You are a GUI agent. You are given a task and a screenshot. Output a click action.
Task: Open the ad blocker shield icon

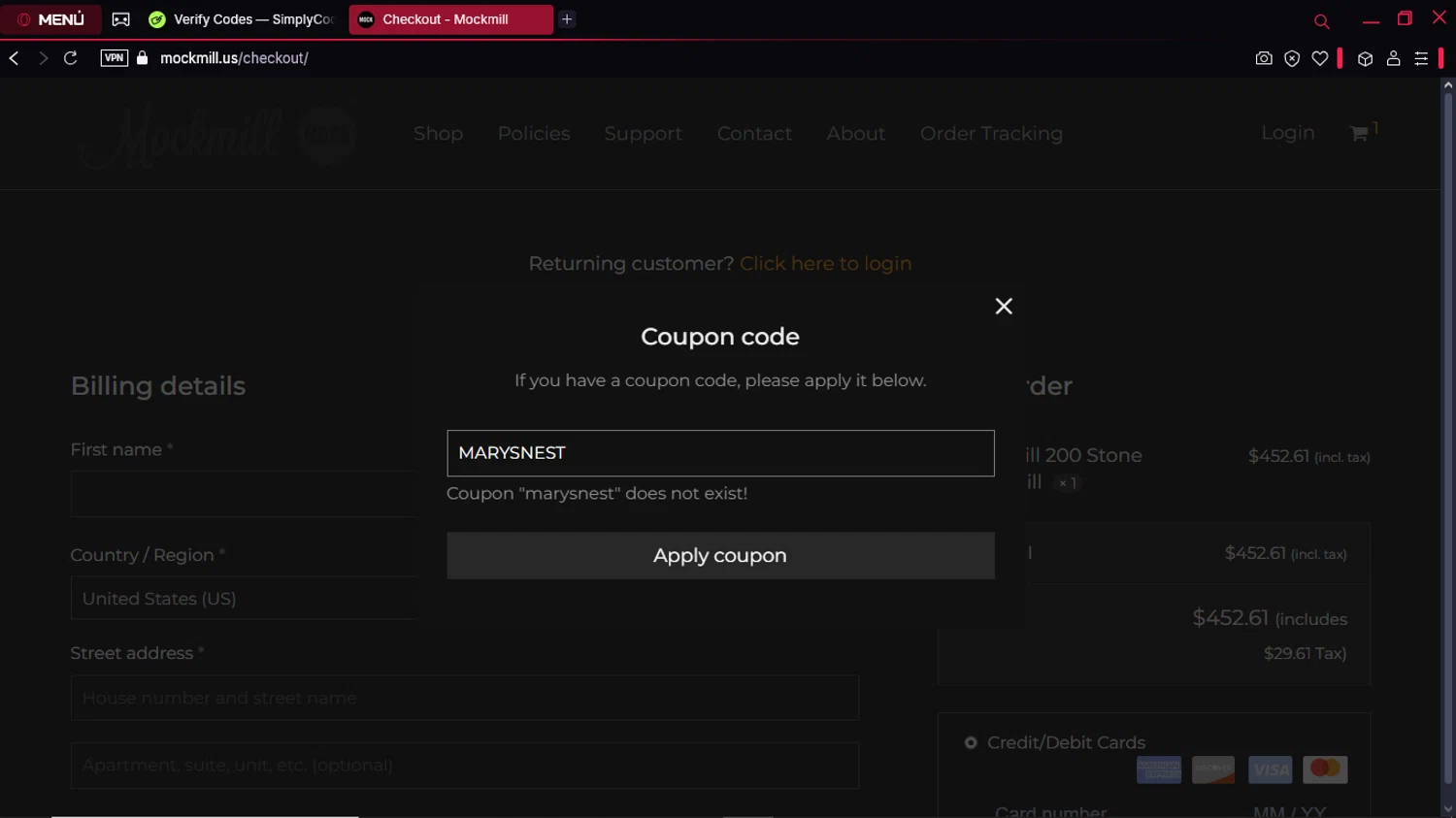pos(1292,58)
